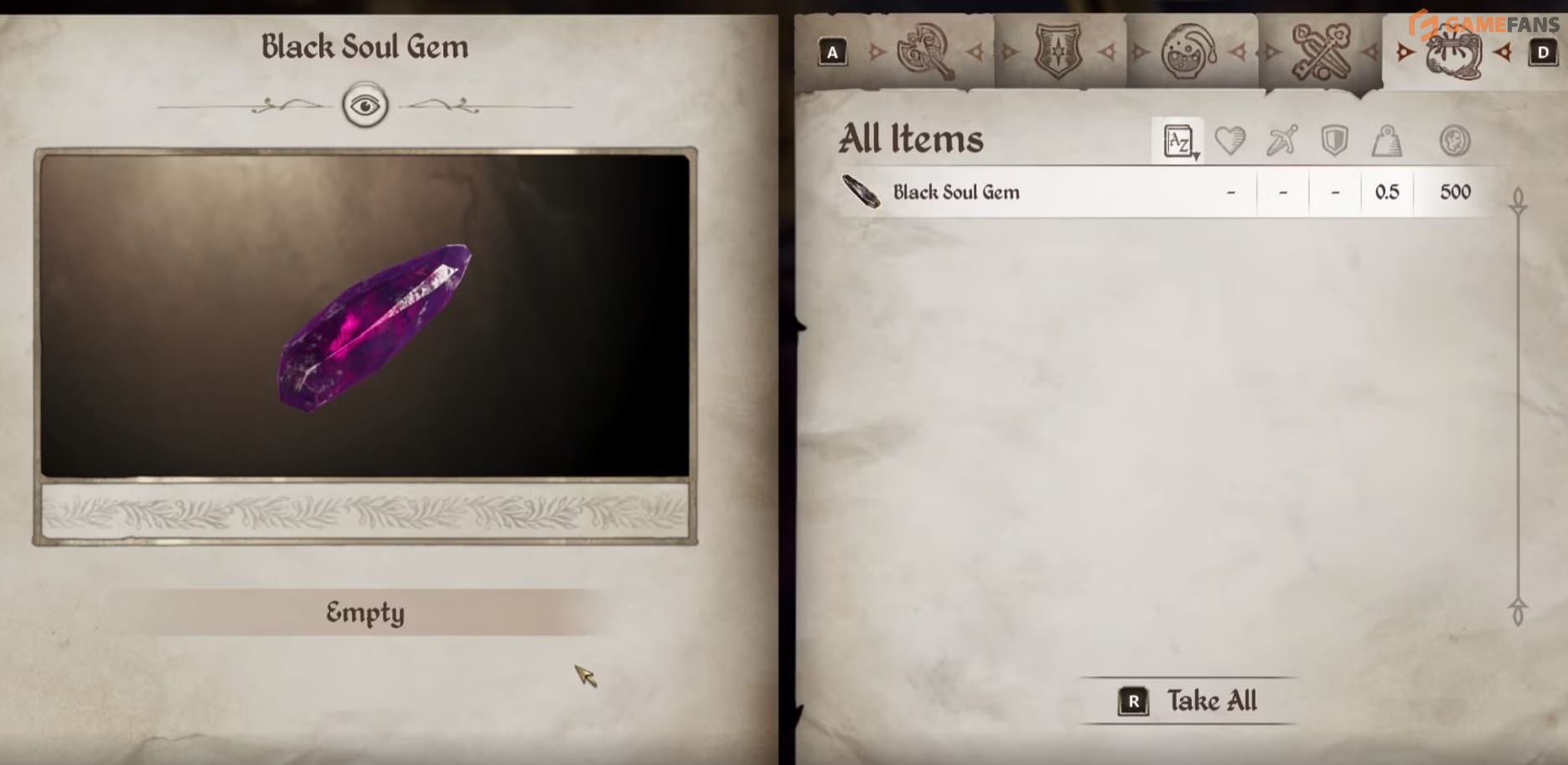Select the keys and tools category icon
The width and height of the screenshot is (1568, 765).
tap(1322, 51)
